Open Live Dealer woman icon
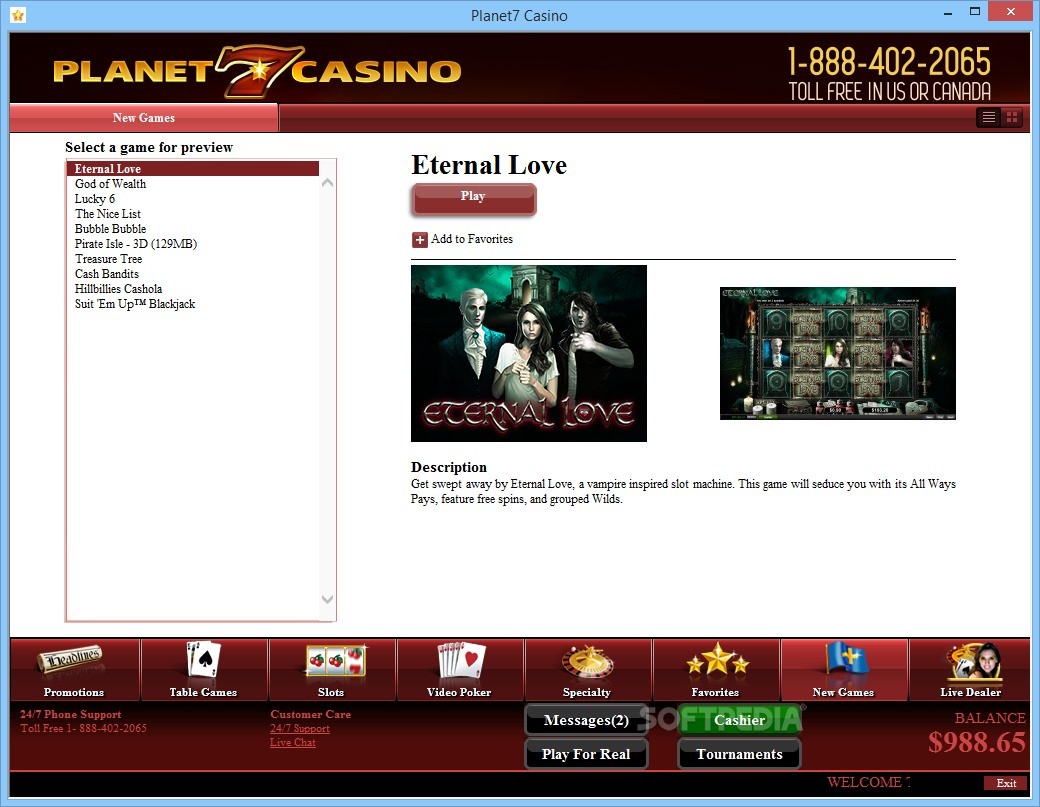 click(x=974, y=661)
